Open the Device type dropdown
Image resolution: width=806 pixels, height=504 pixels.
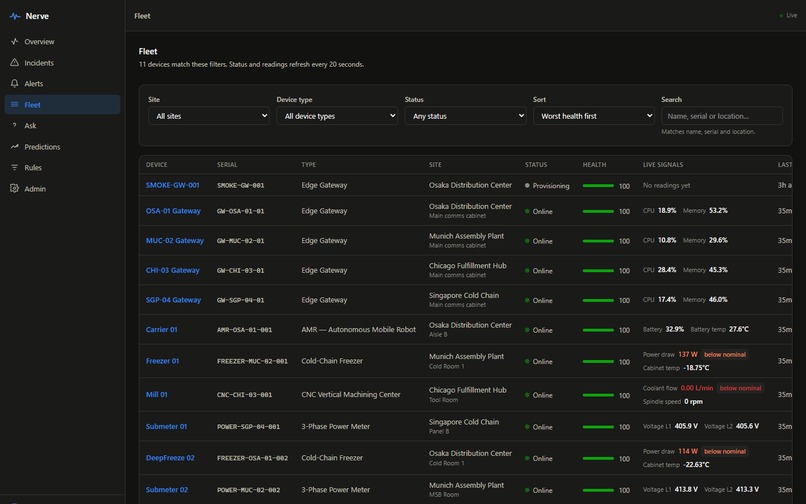click(x=337, y=116)
